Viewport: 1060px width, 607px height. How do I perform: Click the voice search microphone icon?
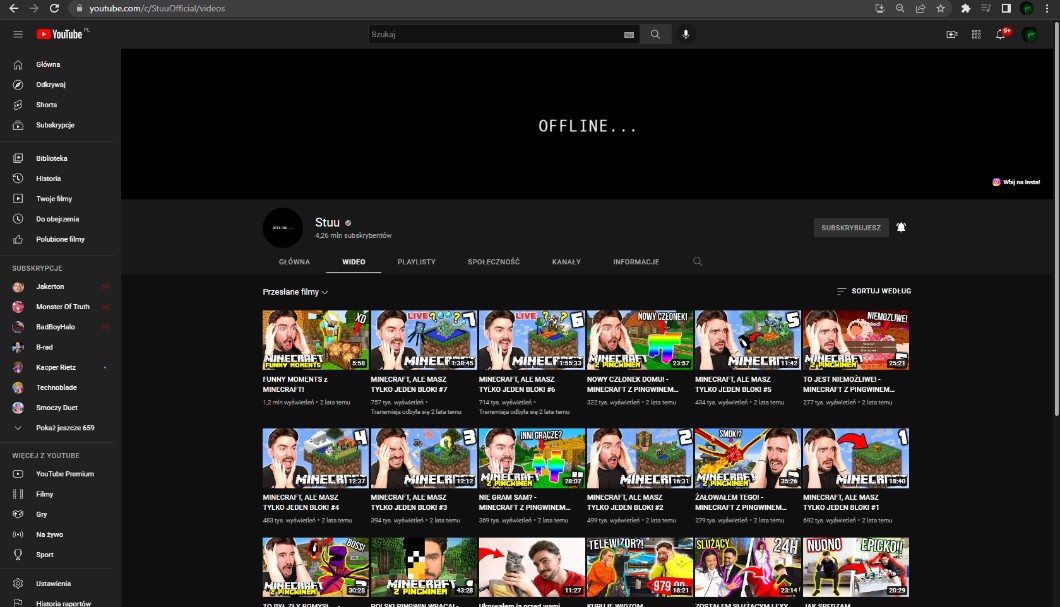(686, 34)
